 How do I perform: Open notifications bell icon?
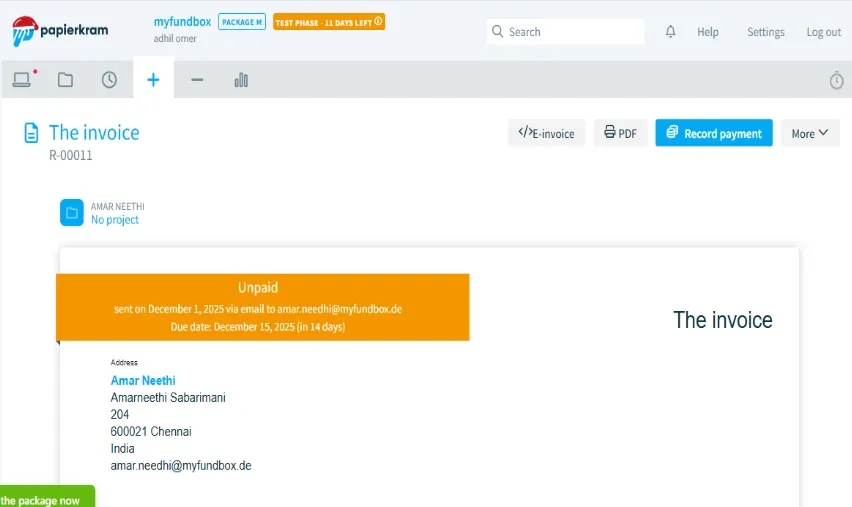point(671,32)
